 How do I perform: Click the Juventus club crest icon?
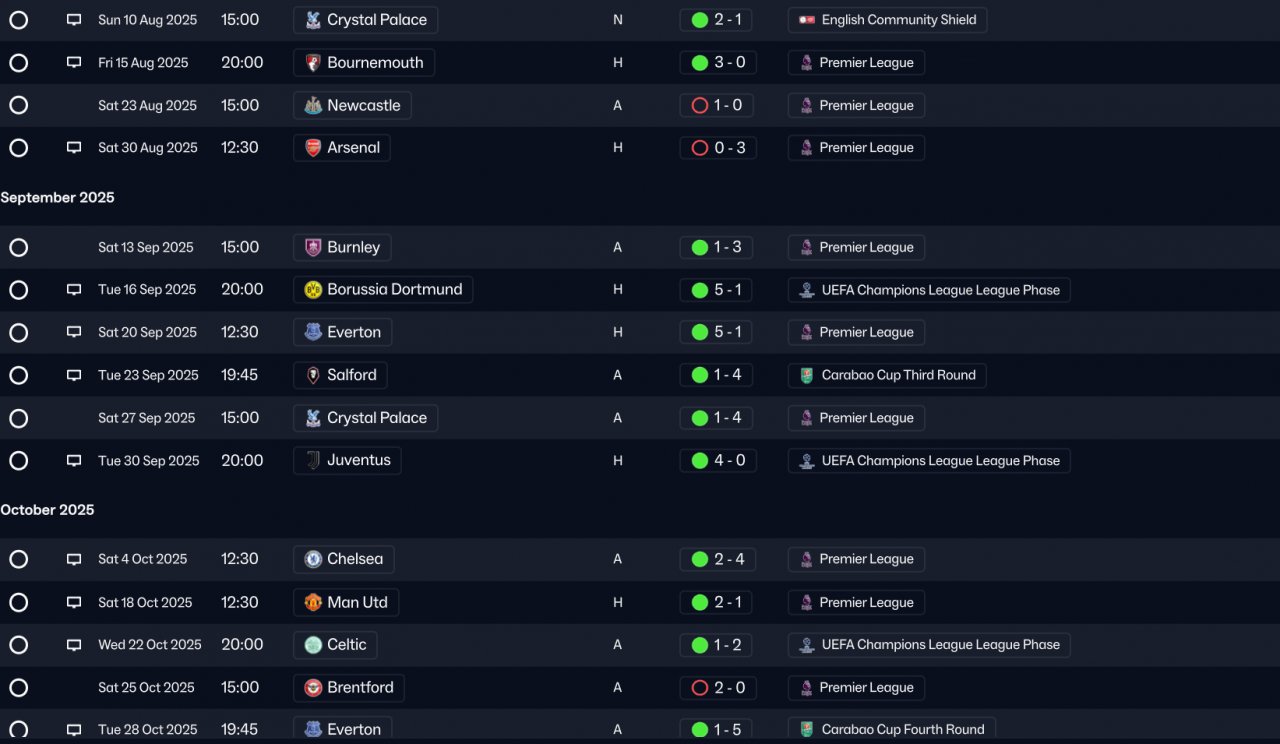tap(313, 461)
